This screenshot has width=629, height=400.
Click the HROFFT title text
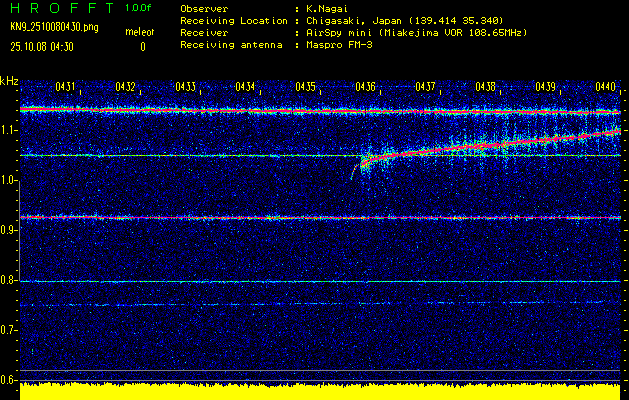tap(60, 8)
